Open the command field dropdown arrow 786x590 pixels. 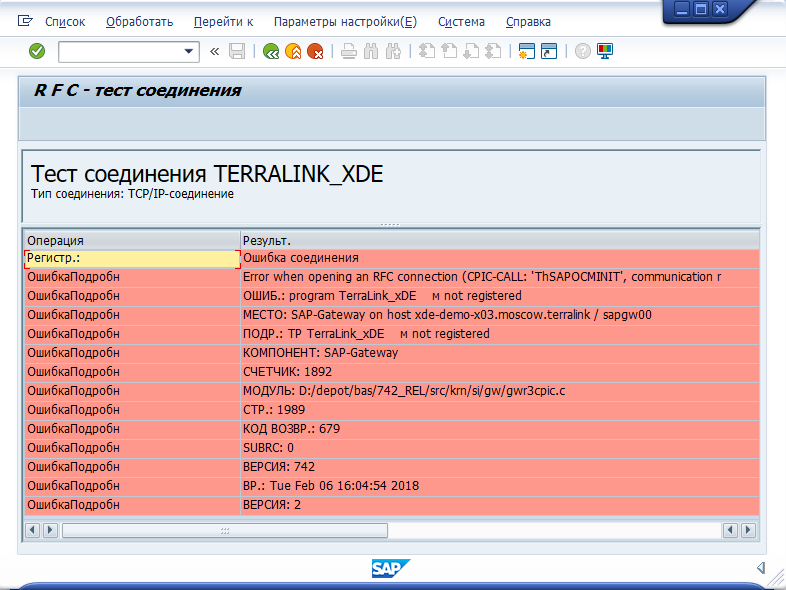point(189,51)
